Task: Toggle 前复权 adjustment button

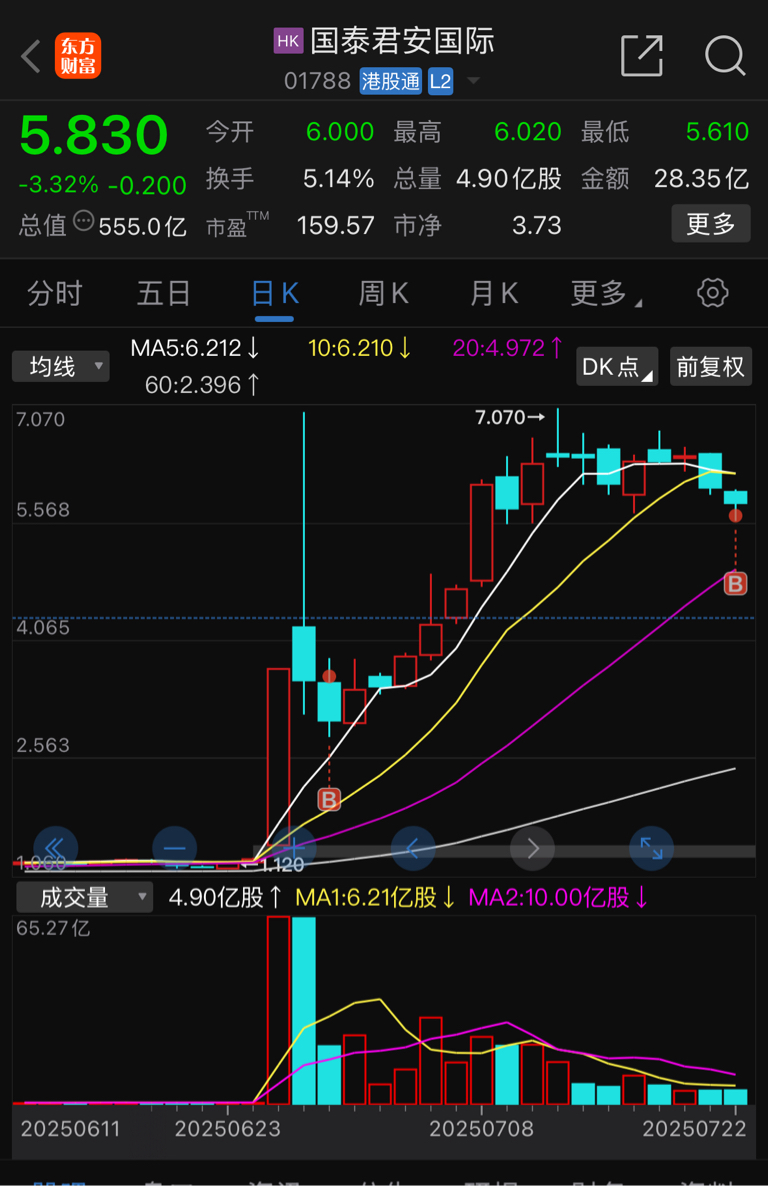Action: [x=711, y=367]
